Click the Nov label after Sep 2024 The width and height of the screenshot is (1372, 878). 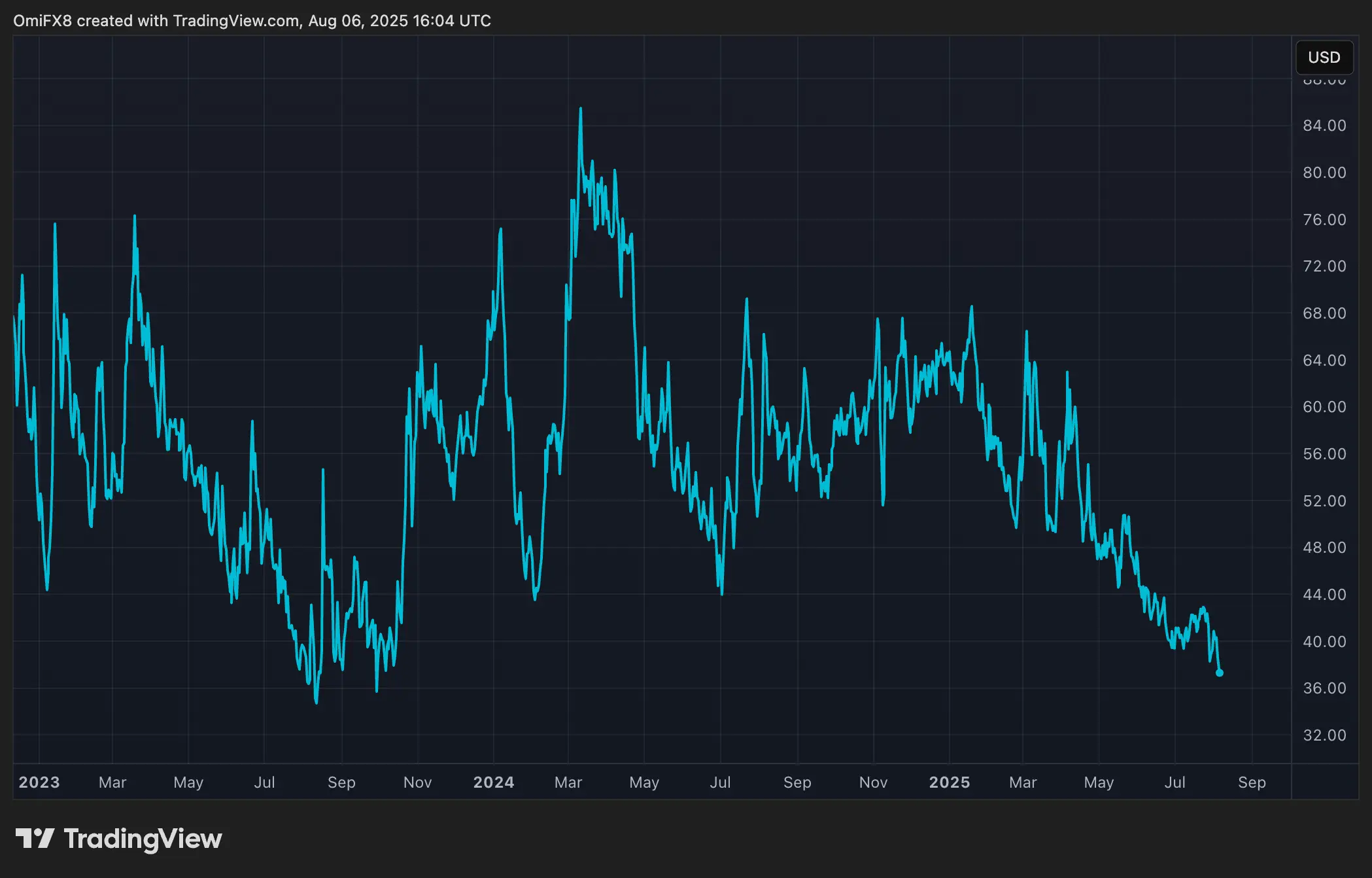(872, 782)
